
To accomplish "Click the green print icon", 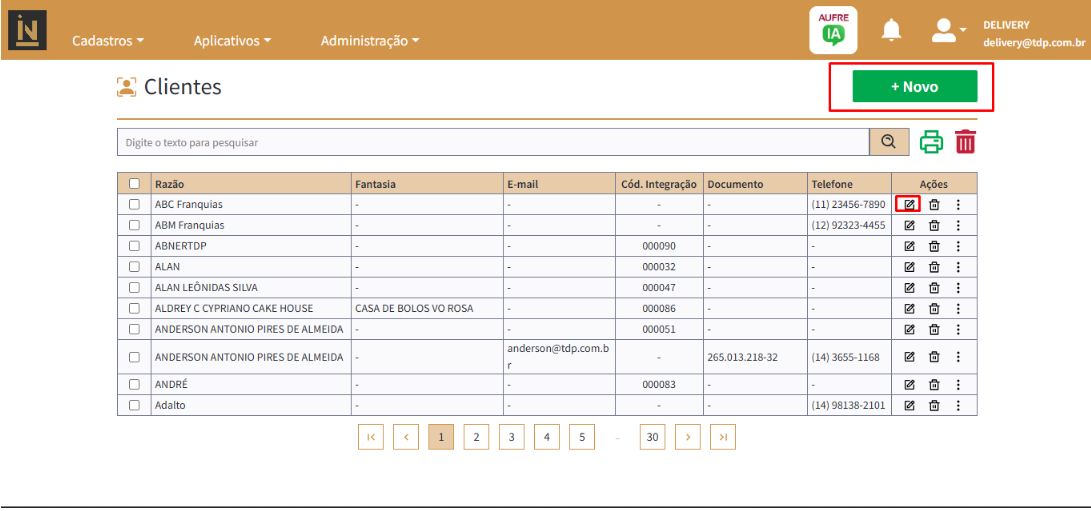I will pyautogui.click(x=931, y=142).
